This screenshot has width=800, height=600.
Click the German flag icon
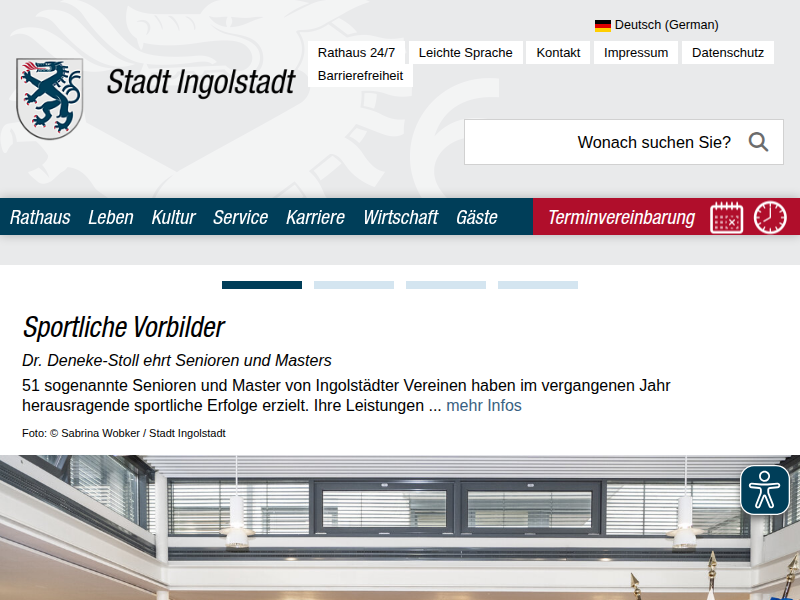(603, 25)
